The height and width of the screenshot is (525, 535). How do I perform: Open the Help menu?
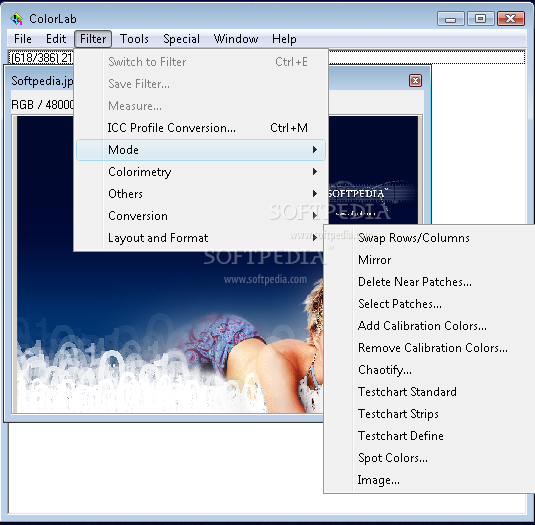pos(284,39)
